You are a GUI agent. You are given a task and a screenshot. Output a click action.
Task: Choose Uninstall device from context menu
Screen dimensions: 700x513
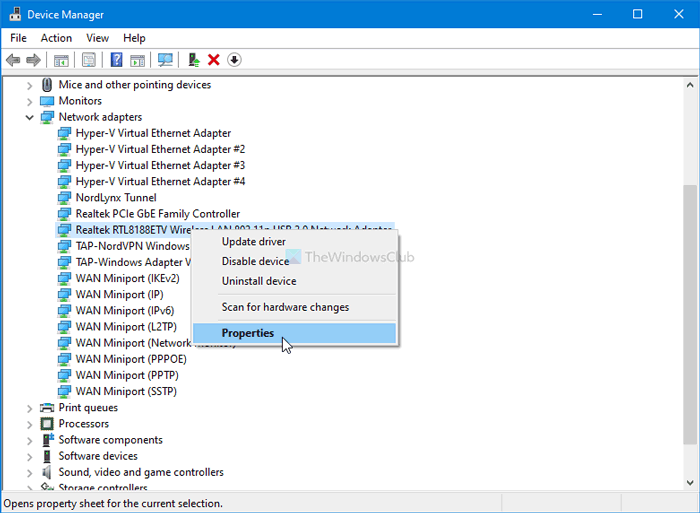click(295, 281)
